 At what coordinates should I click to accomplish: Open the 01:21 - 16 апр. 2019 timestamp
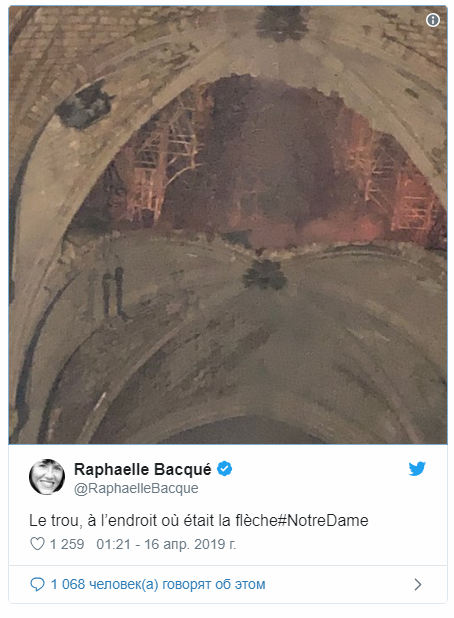point(166,544)
